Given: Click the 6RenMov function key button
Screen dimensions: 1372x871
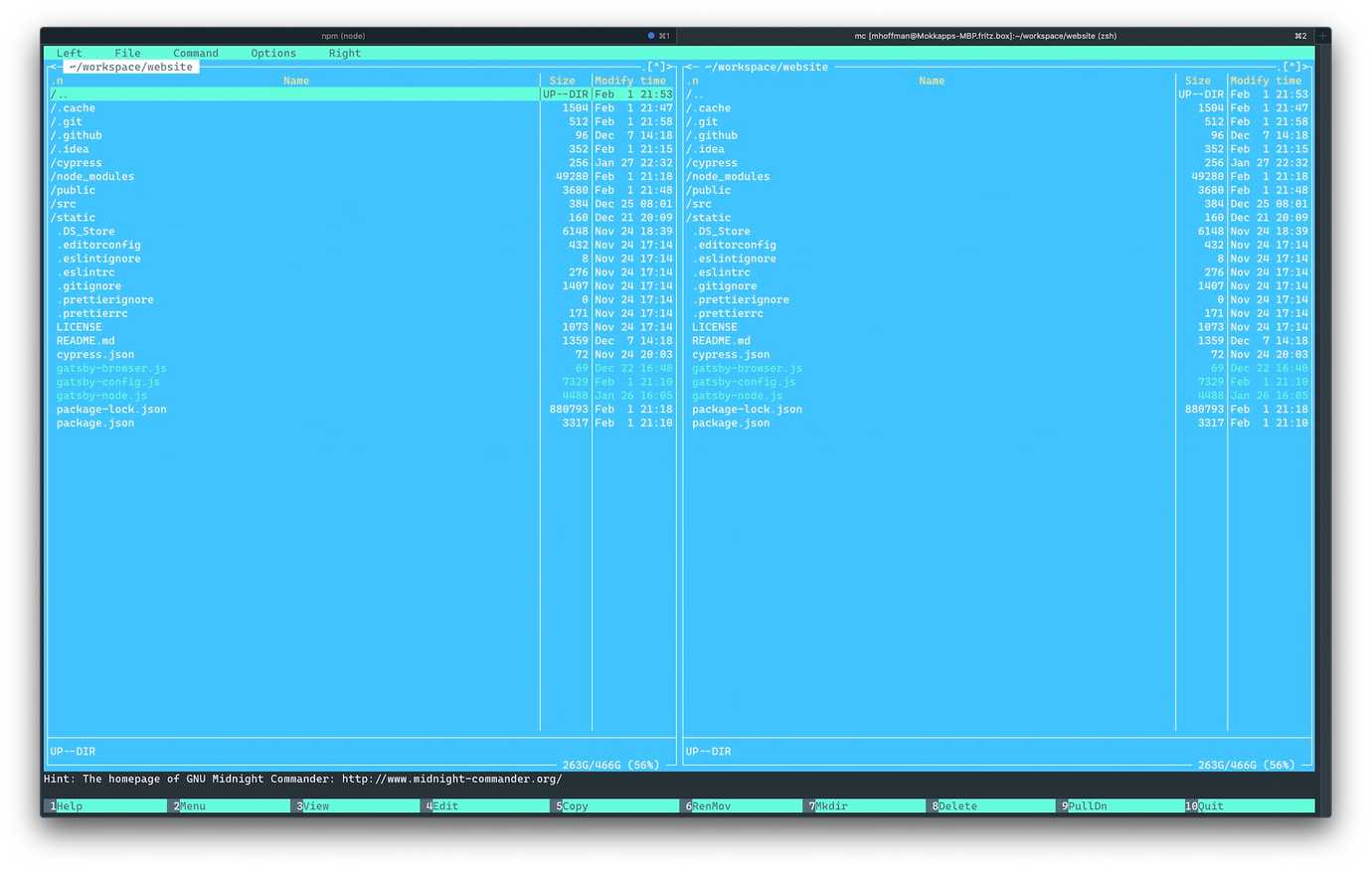Looking at the screenshot, I should (x=743, y=806).
